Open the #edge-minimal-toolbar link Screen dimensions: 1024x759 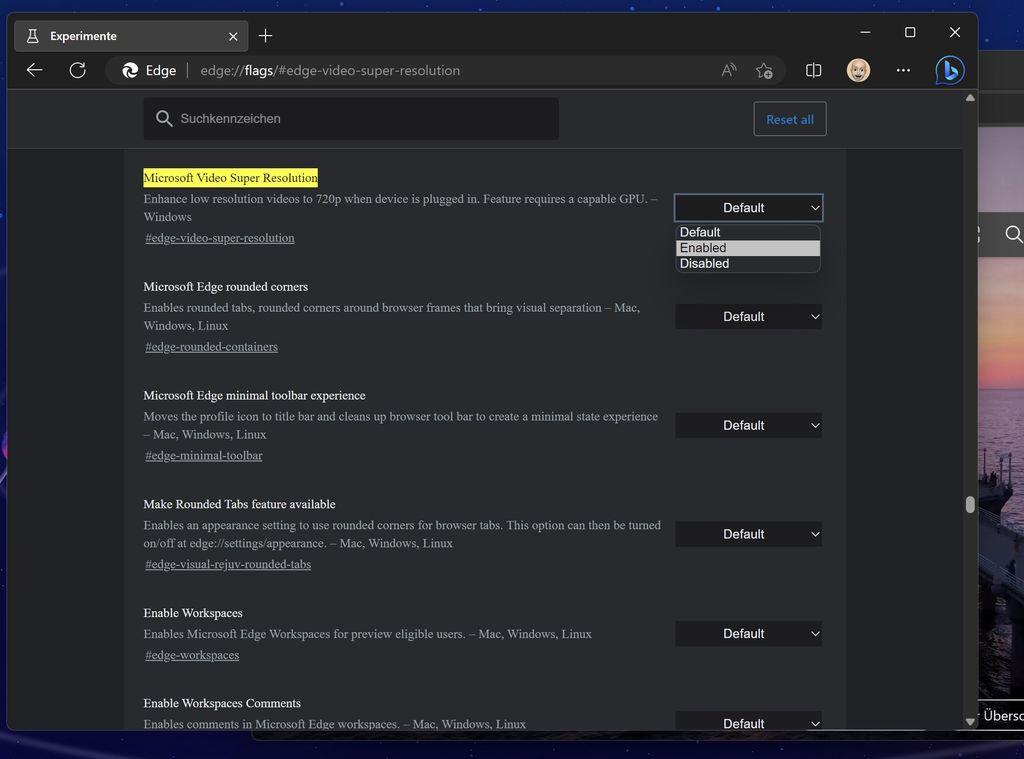pyautogui.click(x=204, y=455)
